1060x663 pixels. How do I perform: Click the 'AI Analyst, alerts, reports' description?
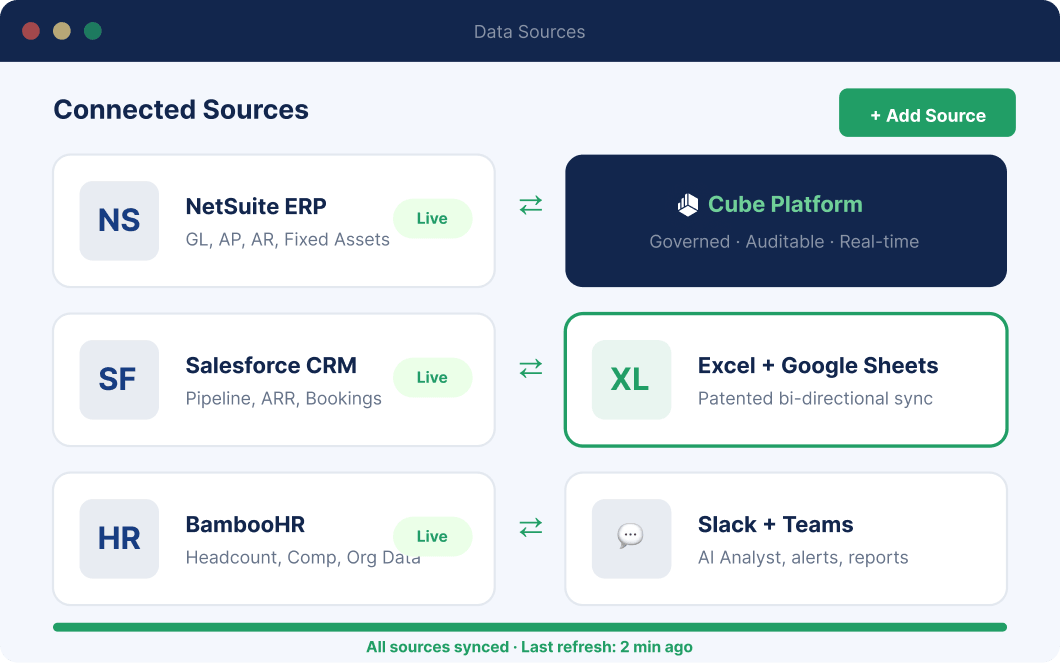803,558
